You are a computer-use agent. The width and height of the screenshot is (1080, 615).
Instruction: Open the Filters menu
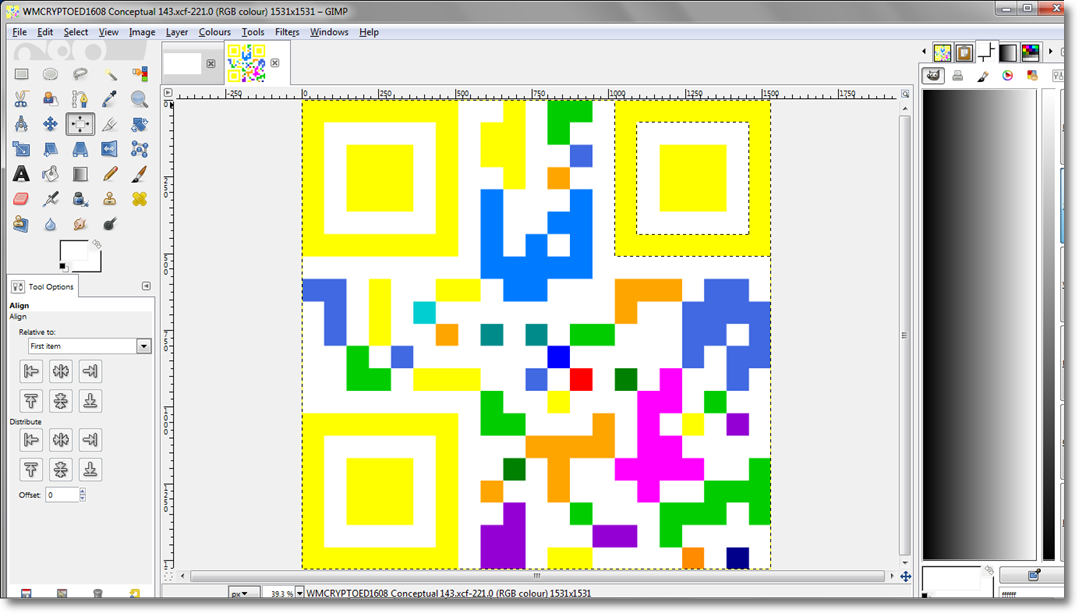(x=287, y=32)
